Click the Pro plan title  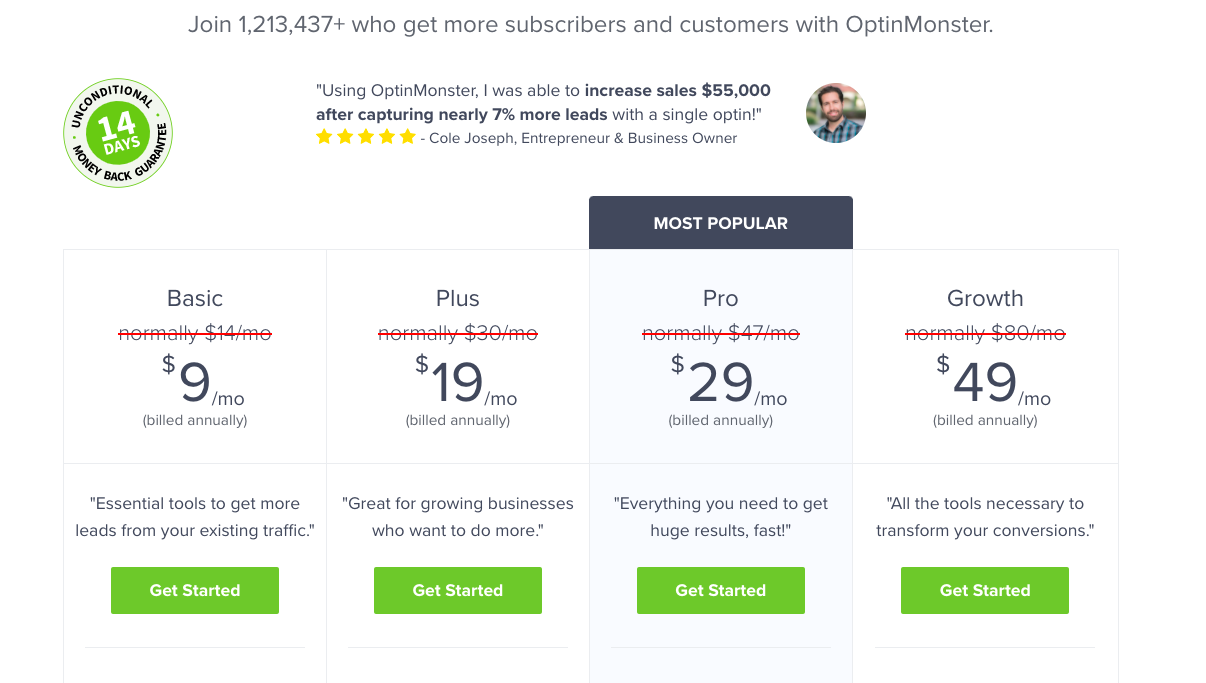(720, 298)
